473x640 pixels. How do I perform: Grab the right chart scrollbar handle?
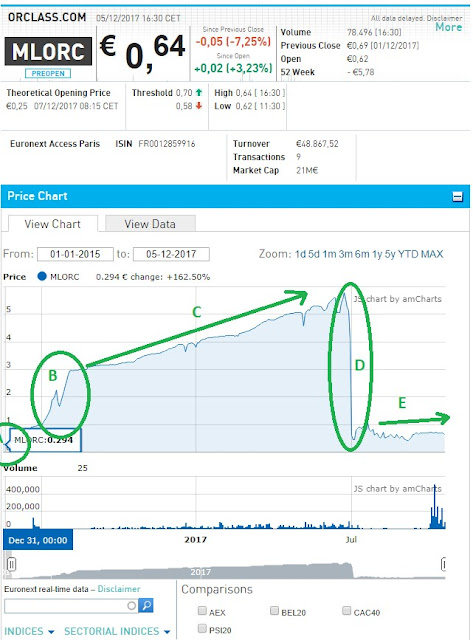click(x=443, y=564)
